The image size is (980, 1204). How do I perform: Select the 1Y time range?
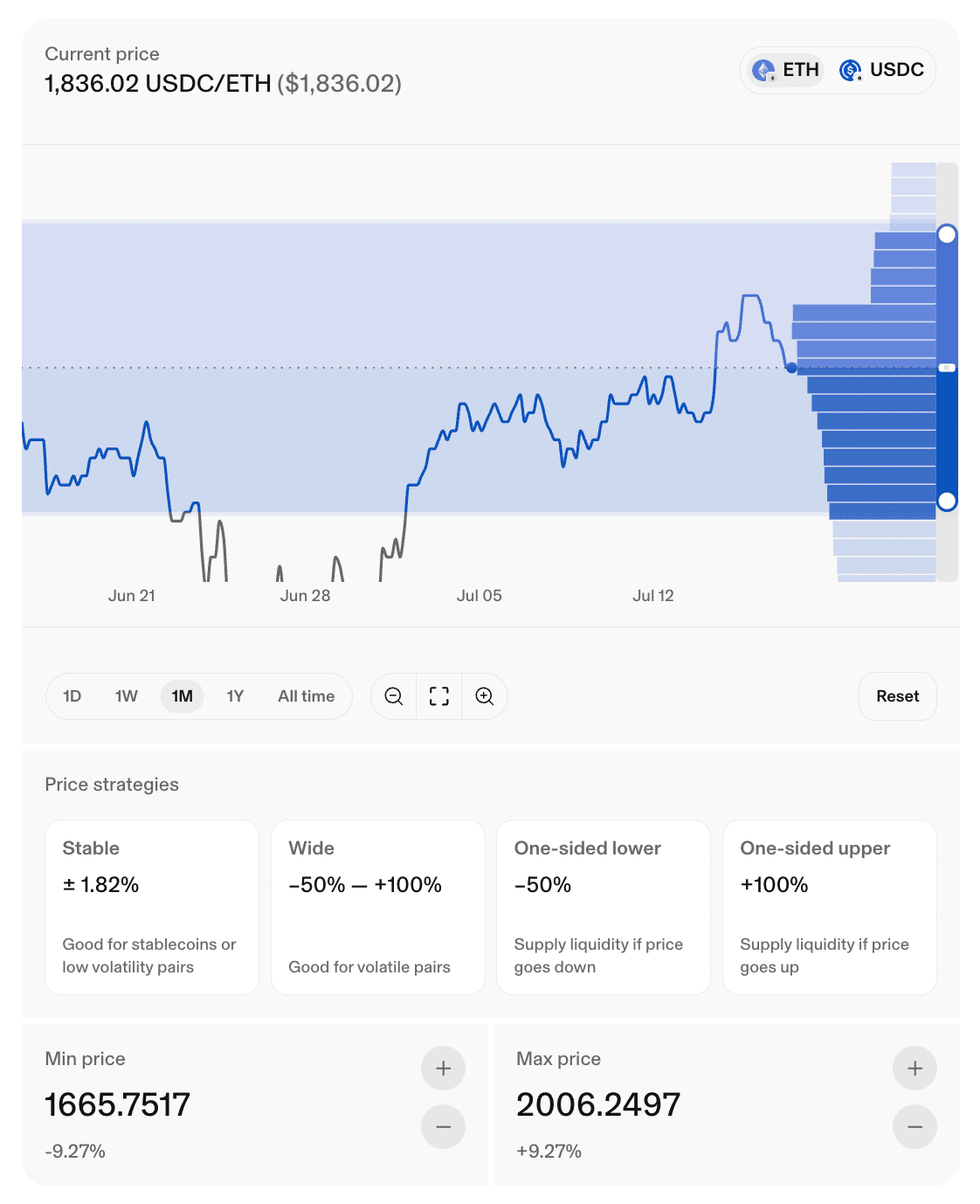click(x=235, y=696)
